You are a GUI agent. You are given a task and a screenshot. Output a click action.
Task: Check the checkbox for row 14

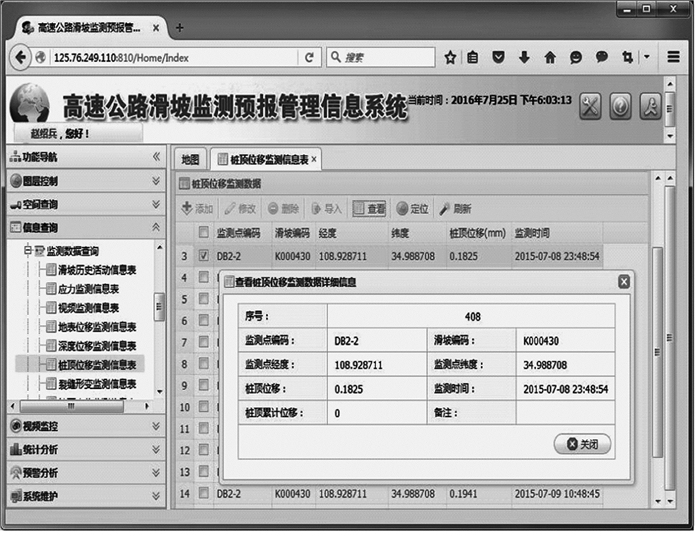pos(203,494)
